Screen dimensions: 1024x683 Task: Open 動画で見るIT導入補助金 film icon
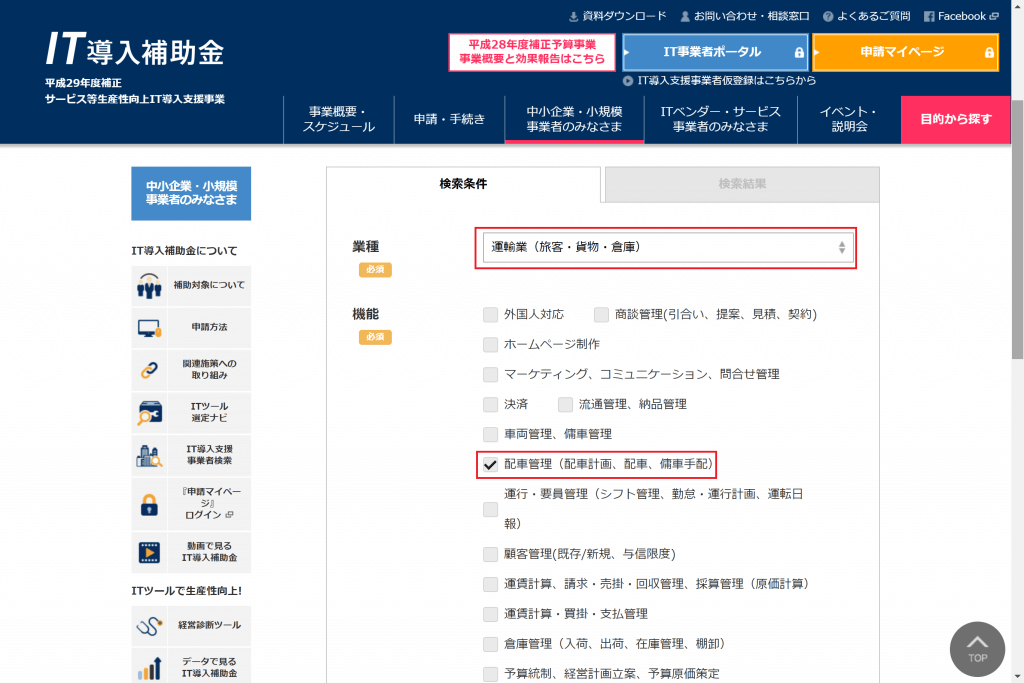click(x=149, y=551)
